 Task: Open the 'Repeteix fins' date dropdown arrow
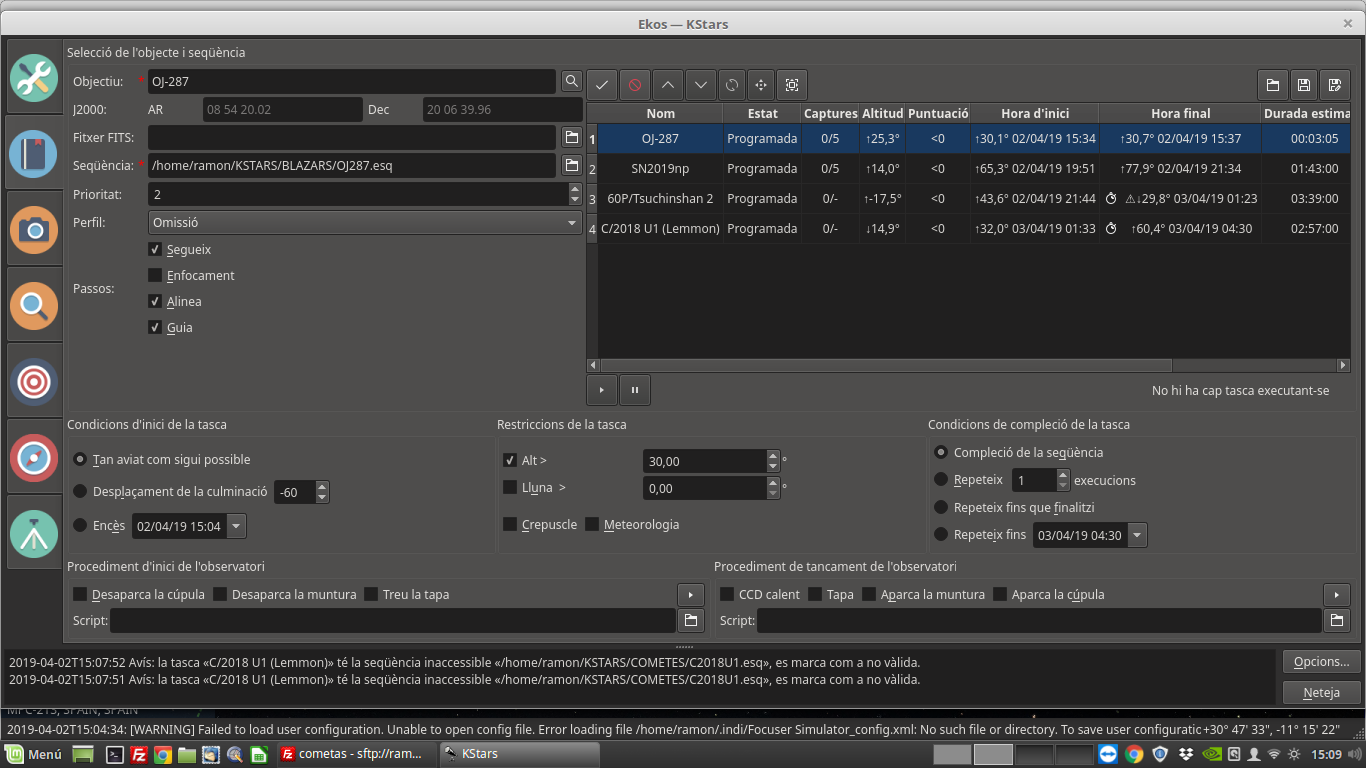coord(1138,535)
